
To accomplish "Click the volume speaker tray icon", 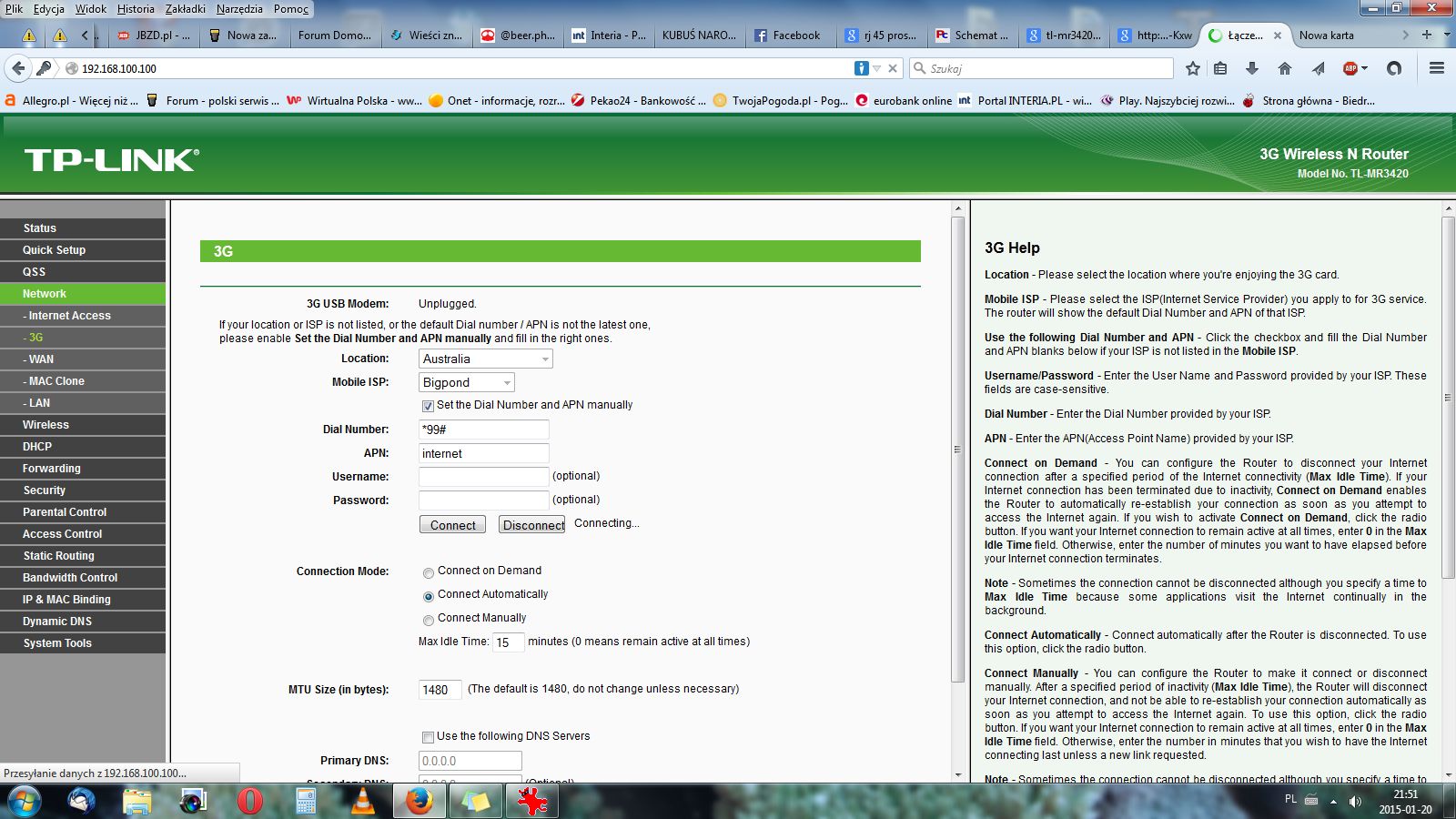I will click(1355, 802).
